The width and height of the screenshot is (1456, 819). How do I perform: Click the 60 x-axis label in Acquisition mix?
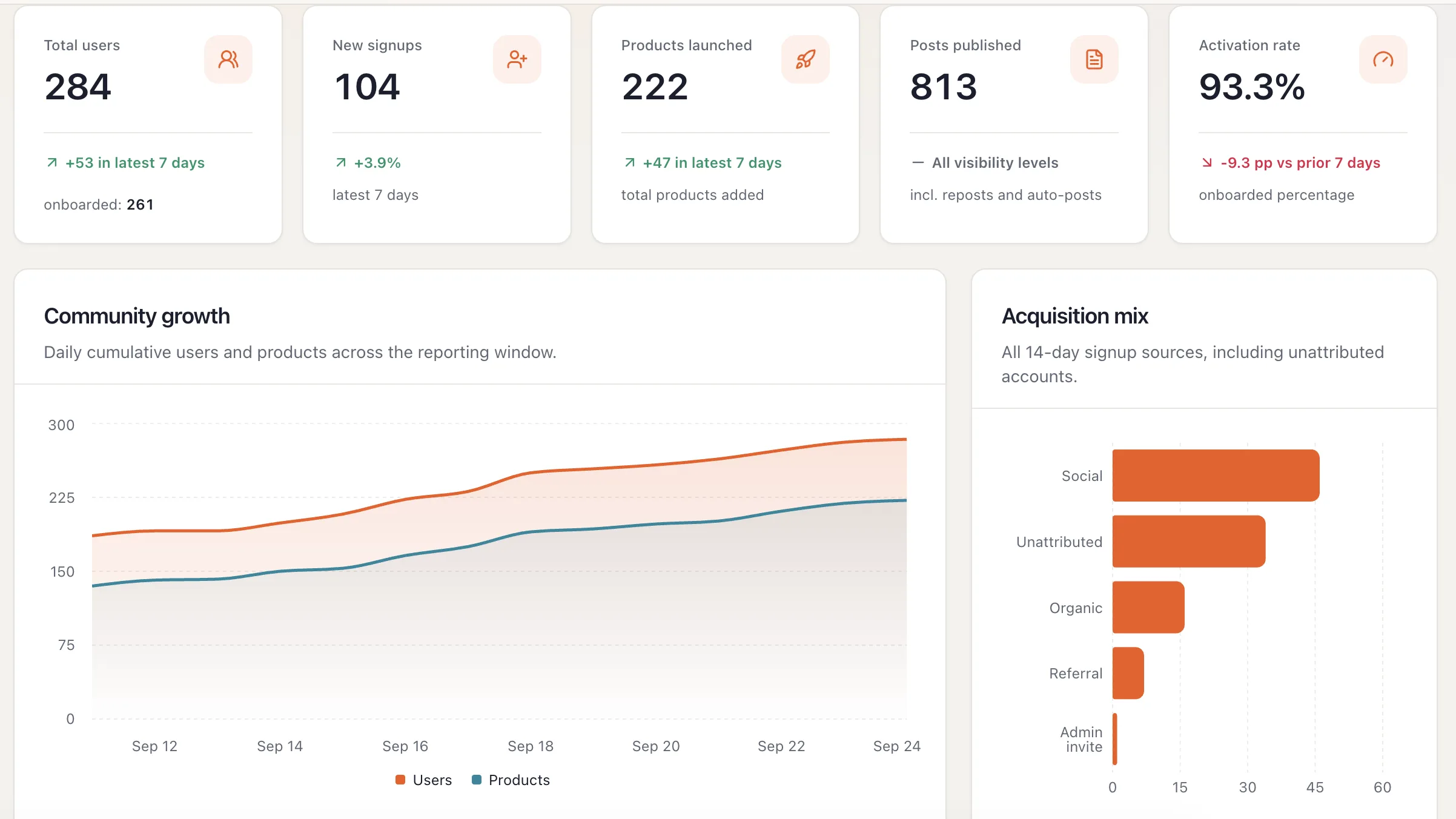[x=1382, y=787]
